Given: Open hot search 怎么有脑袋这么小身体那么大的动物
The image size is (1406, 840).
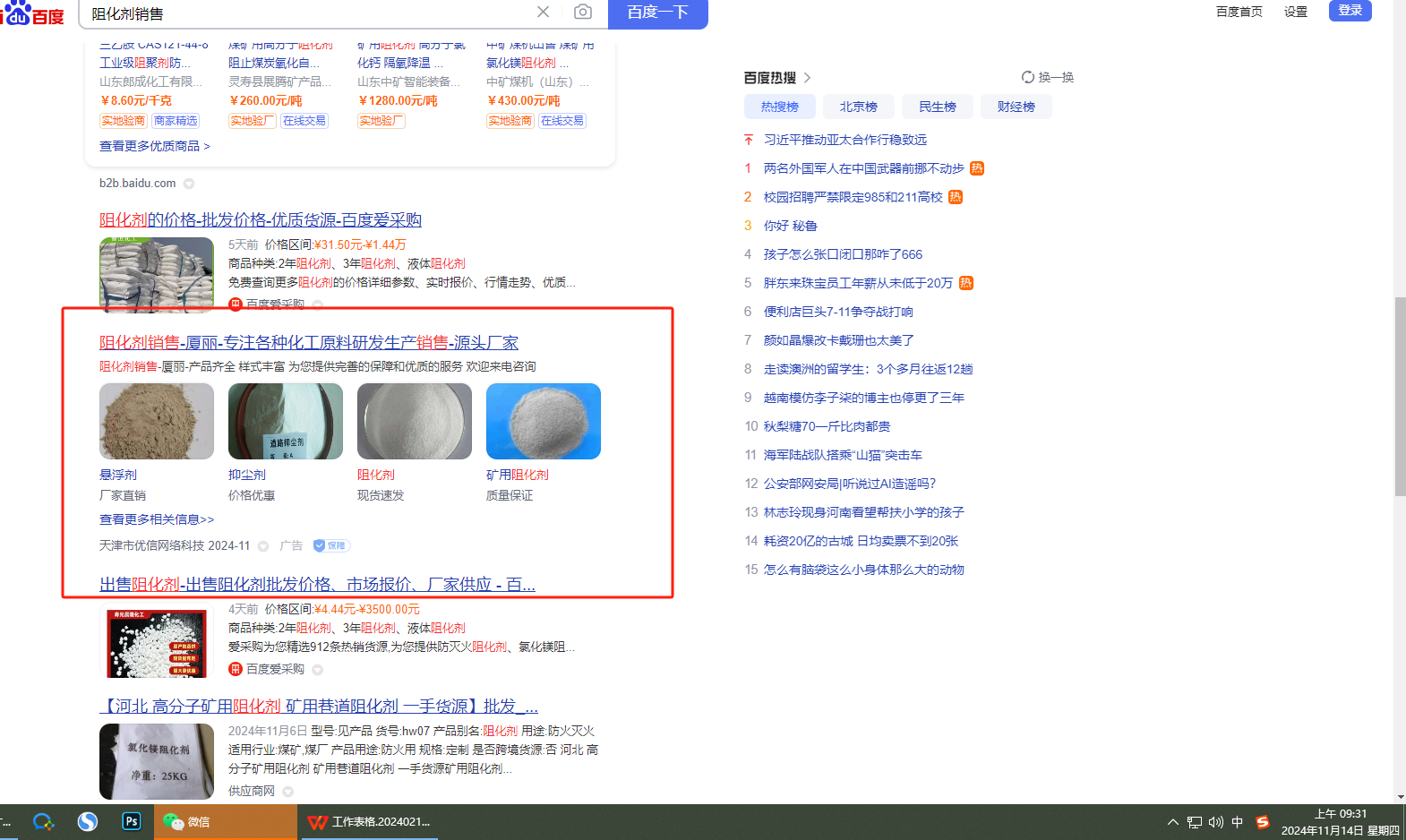Looking at the screenshot, I should coord(864,570).
